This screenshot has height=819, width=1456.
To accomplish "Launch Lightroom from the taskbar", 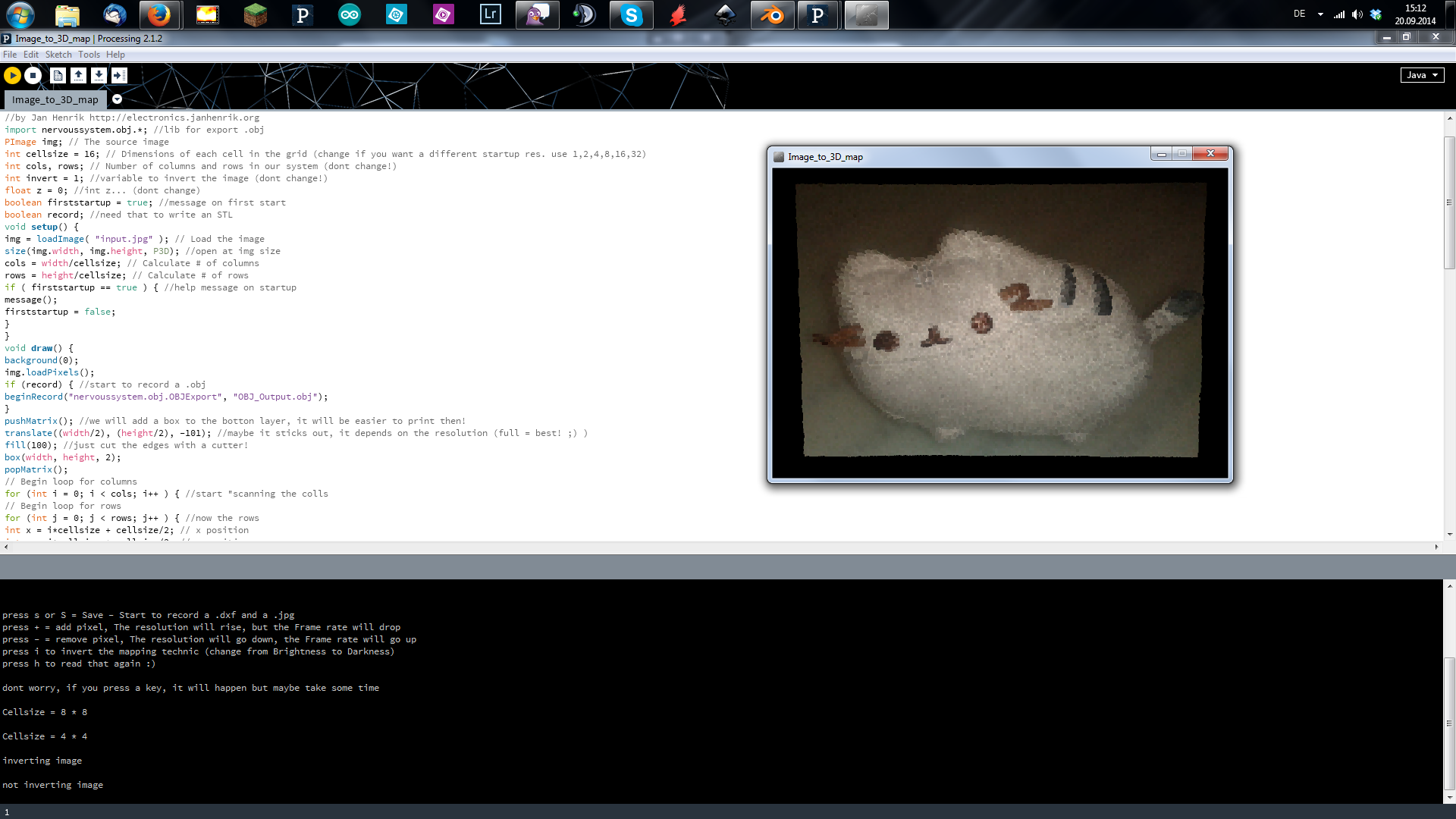I will 491,14.
